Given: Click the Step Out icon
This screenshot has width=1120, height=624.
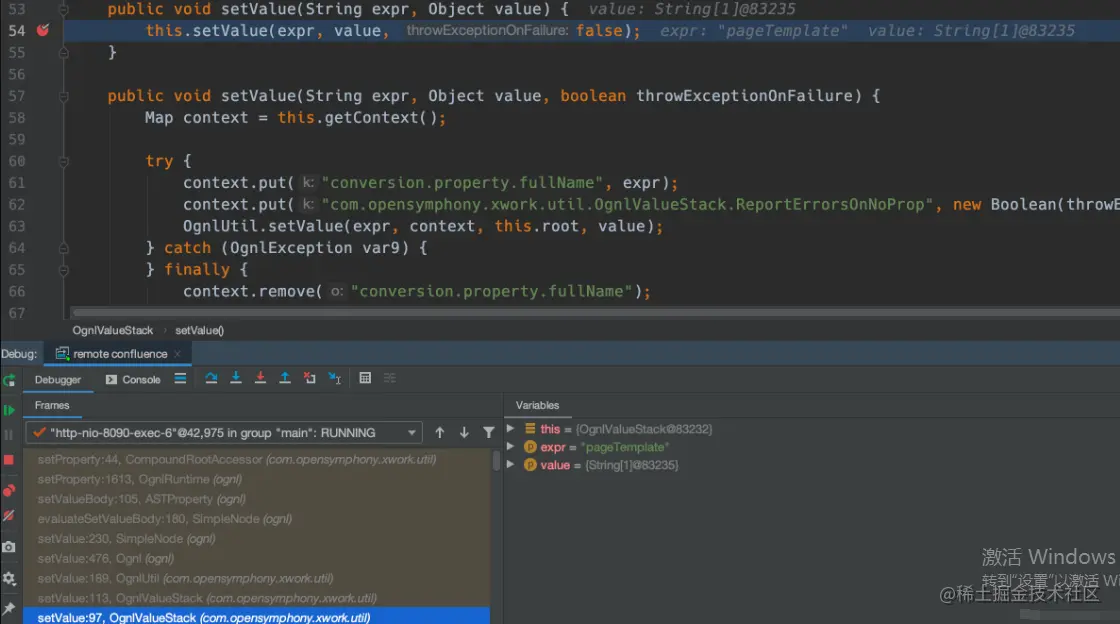Looking at the screenshot, I should (284, 378).
